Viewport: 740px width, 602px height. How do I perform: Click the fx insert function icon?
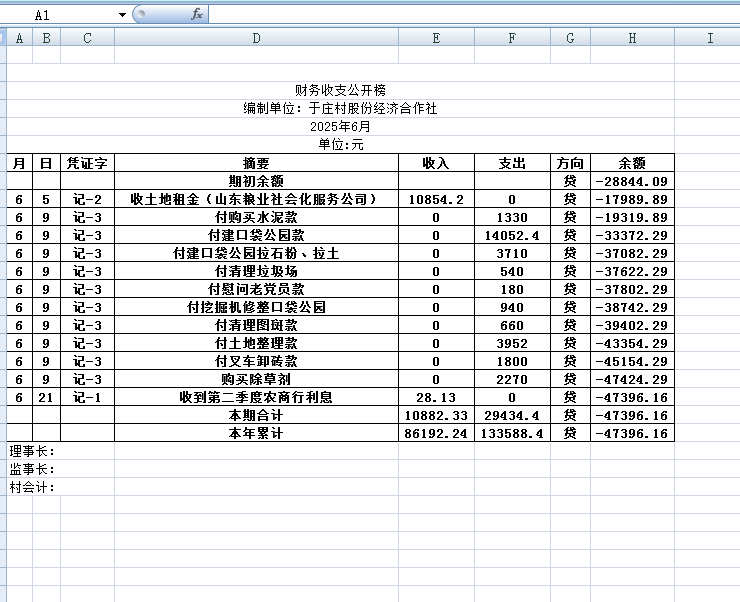197,15
